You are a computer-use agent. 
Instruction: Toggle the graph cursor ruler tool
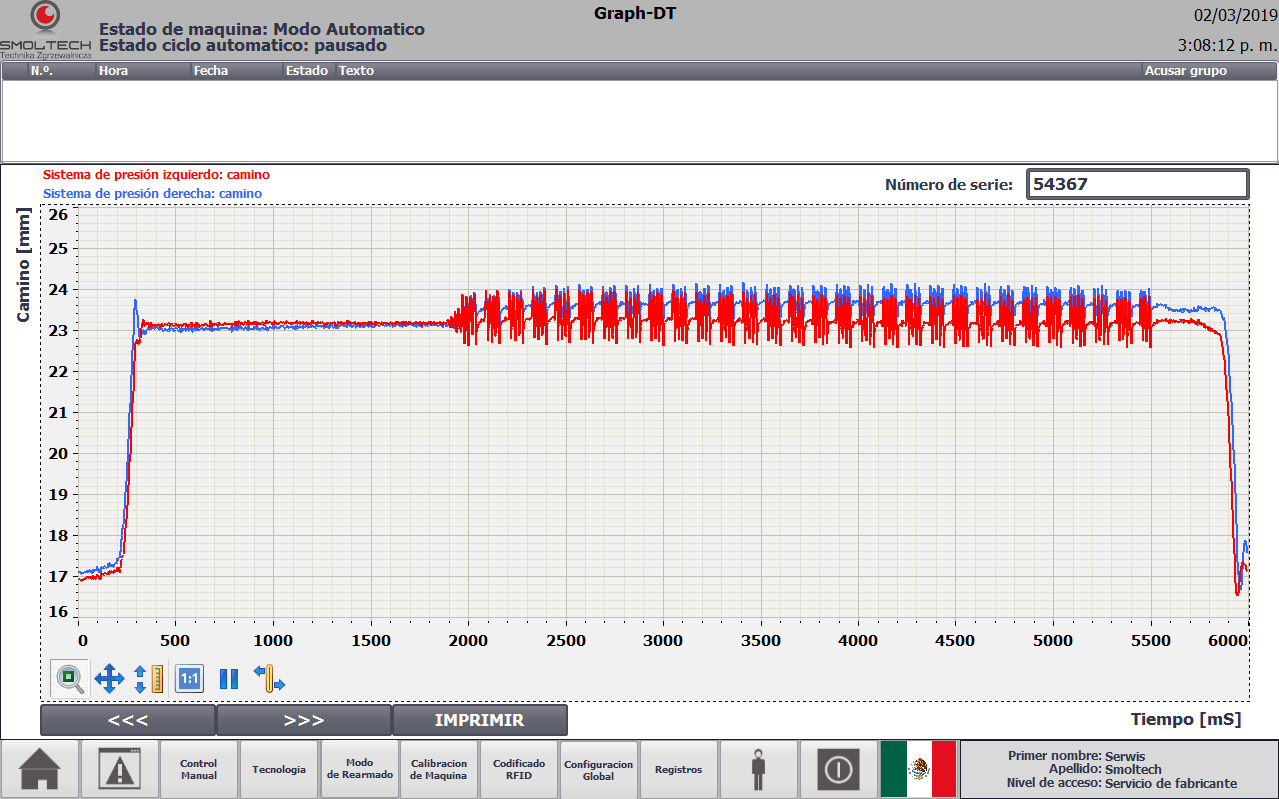pyautogui.click(x=269, y=679)
